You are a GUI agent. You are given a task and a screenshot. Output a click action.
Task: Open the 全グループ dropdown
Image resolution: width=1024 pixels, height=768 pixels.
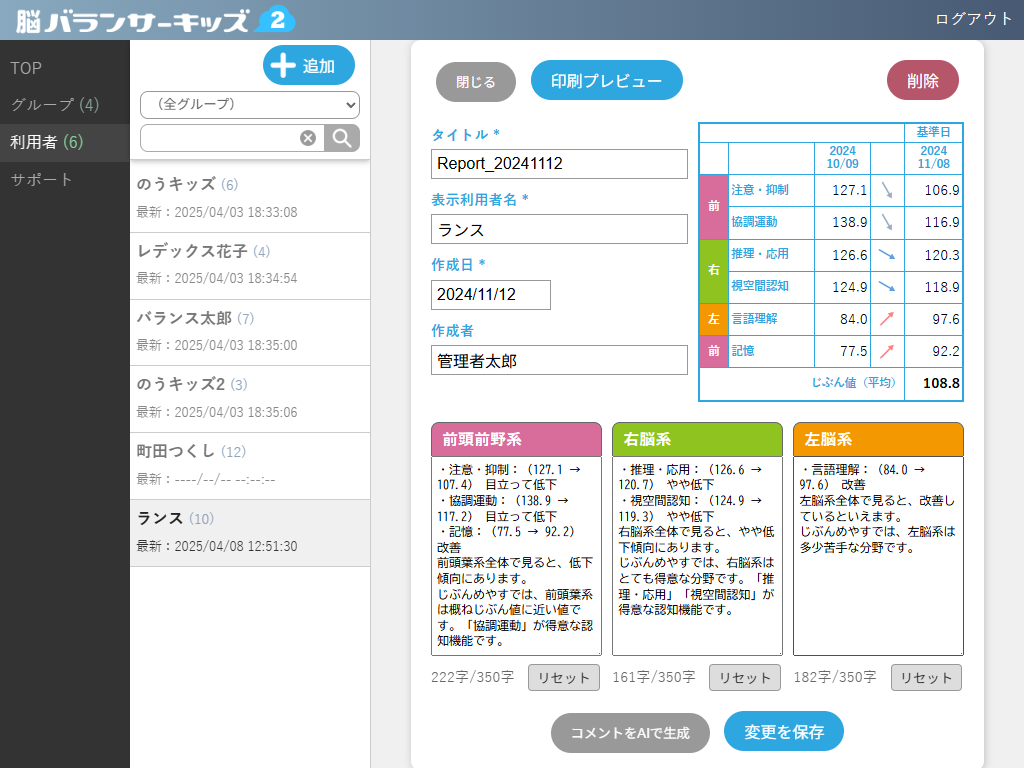[x=250, y=104]
